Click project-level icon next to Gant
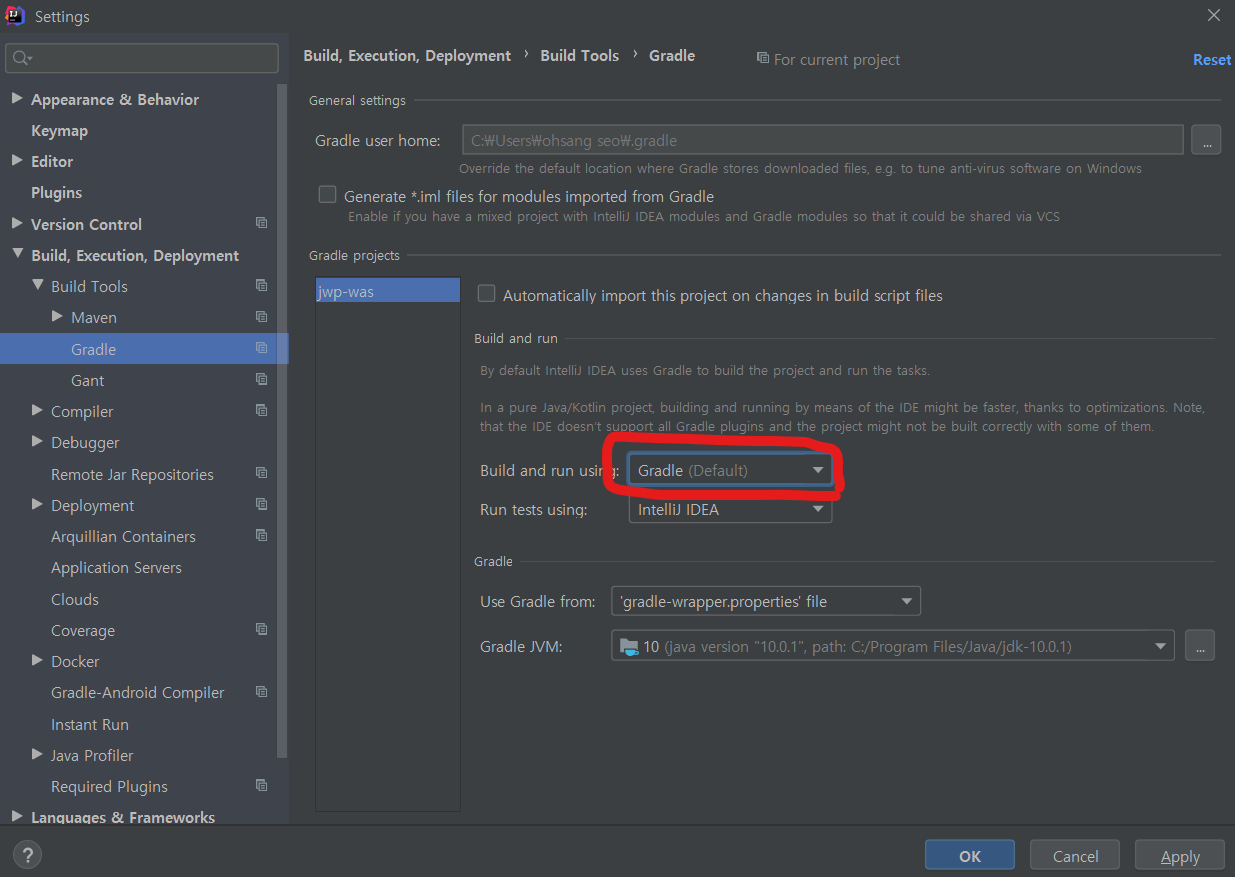The height and width of the screenshot is (877, 1235). [261, 379]
